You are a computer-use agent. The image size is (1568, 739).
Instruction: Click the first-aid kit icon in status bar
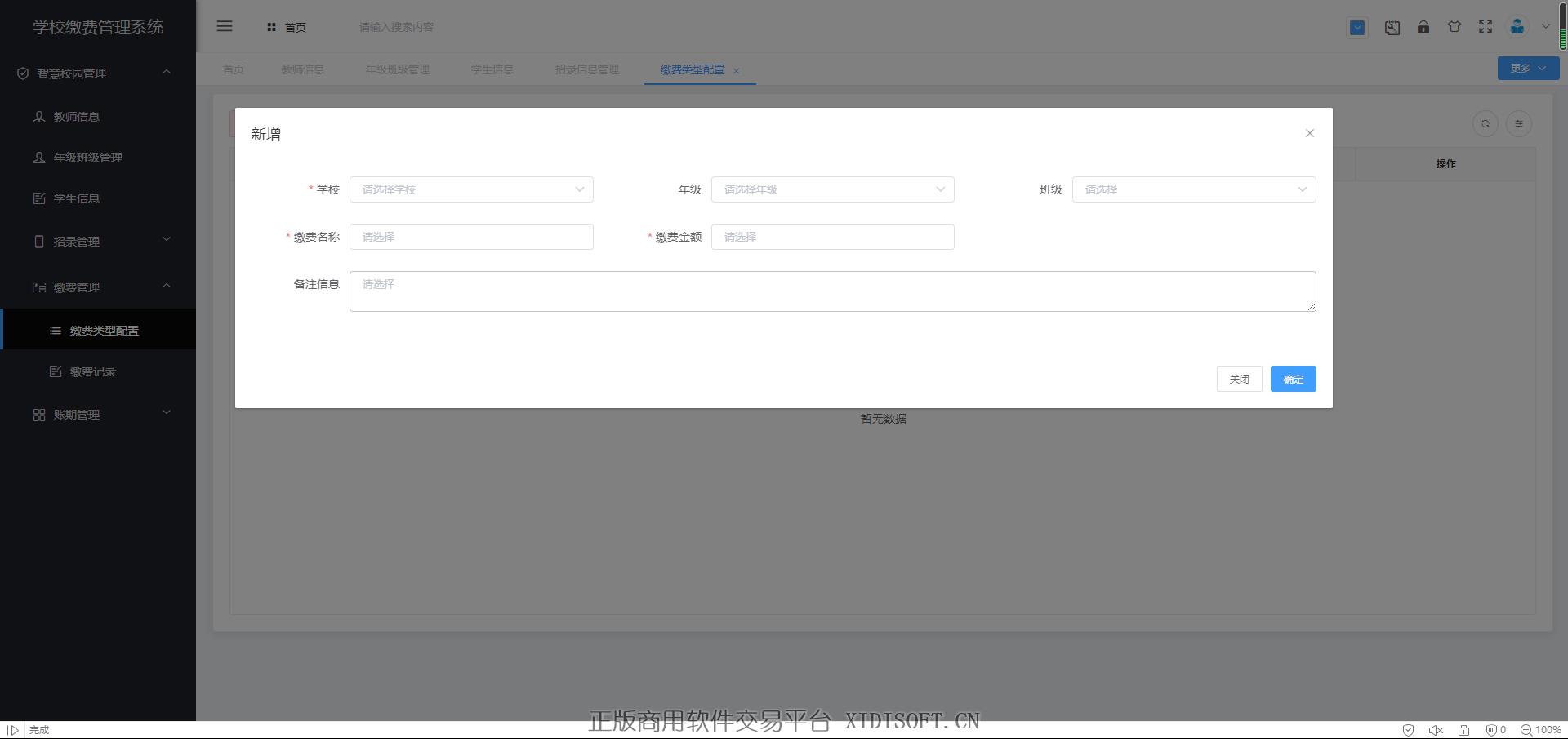pyautogui.click(x=1464, y=730)
